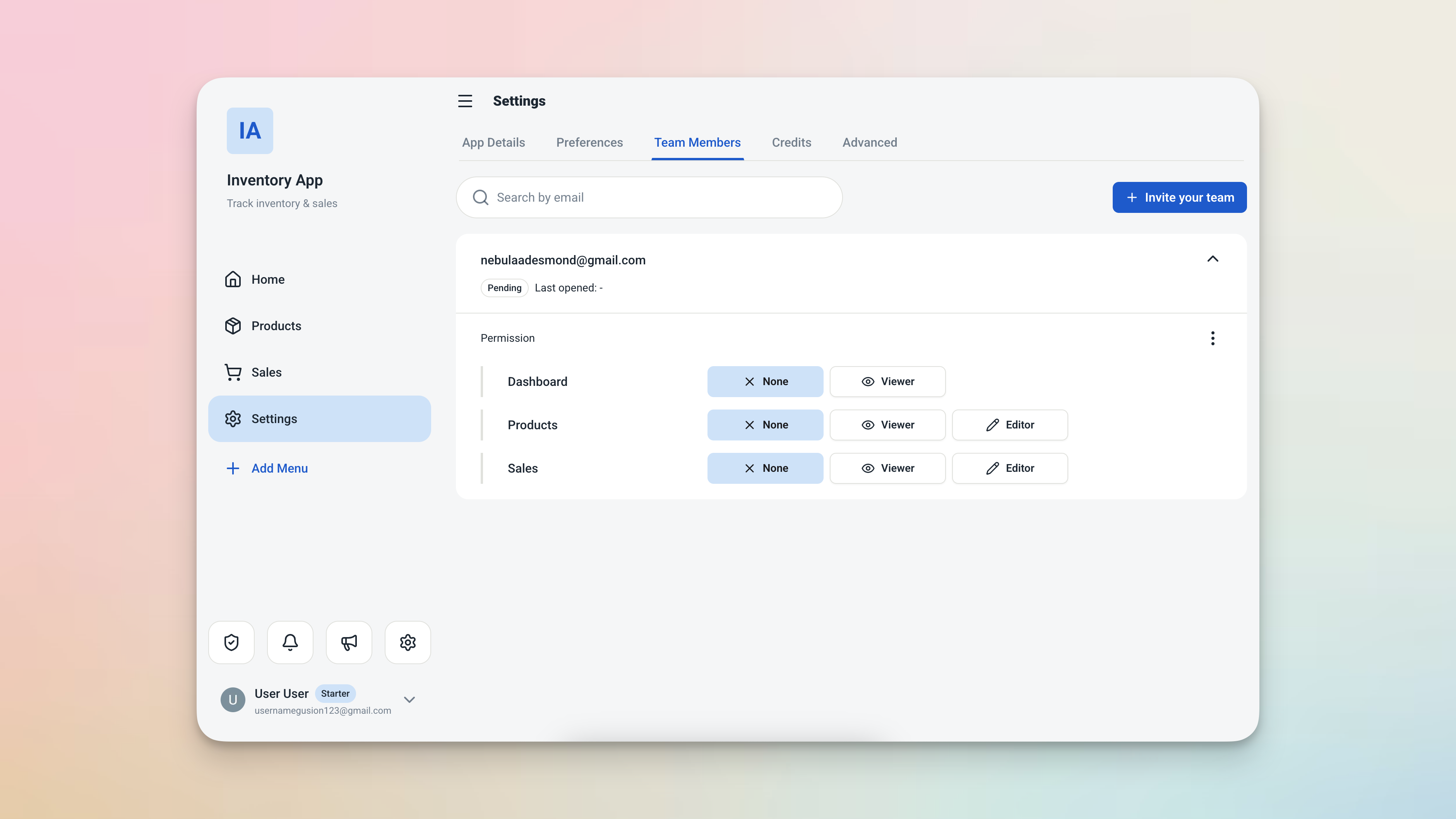Click the Home house icon in the sidebar

point(233,279)
